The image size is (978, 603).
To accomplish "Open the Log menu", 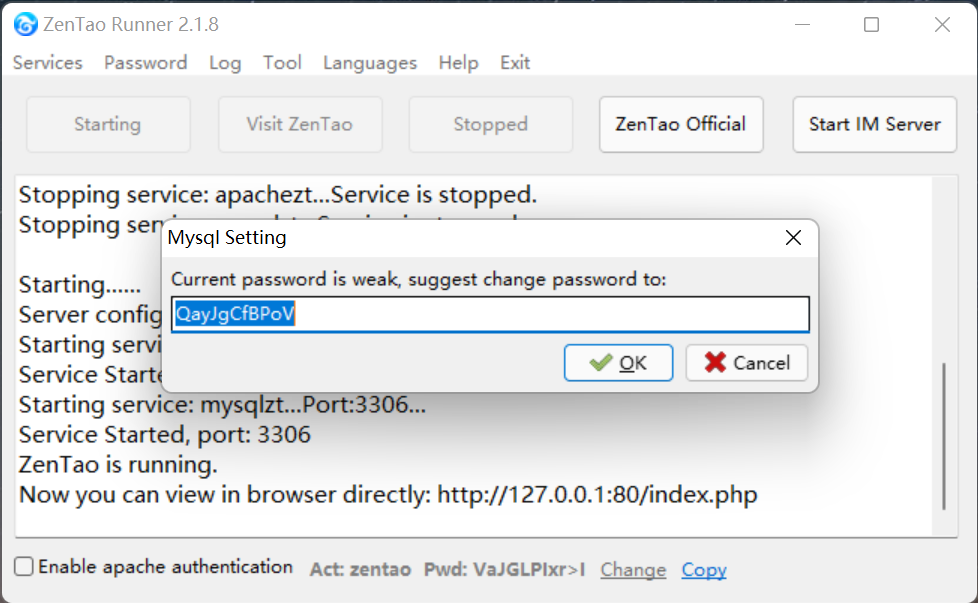I will [x=225, y=62].
